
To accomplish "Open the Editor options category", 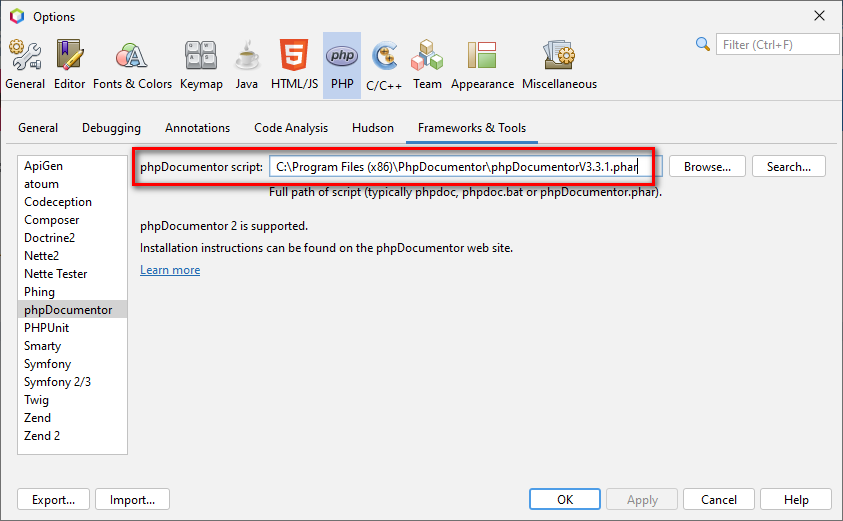I will point(69,65).
